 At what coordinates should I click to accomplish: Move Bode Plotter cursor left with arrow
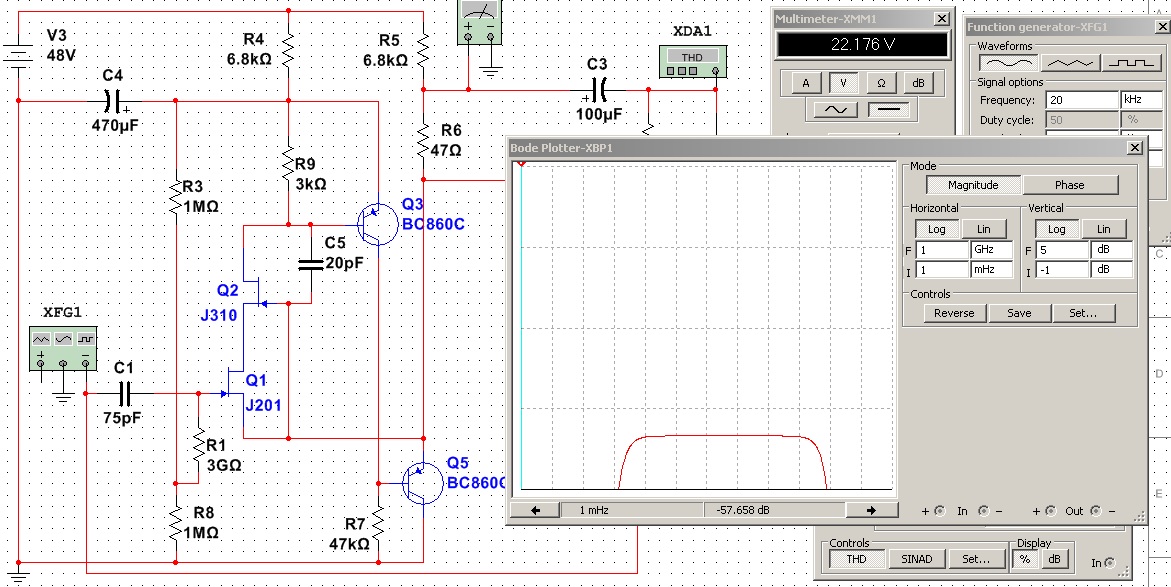535,511
